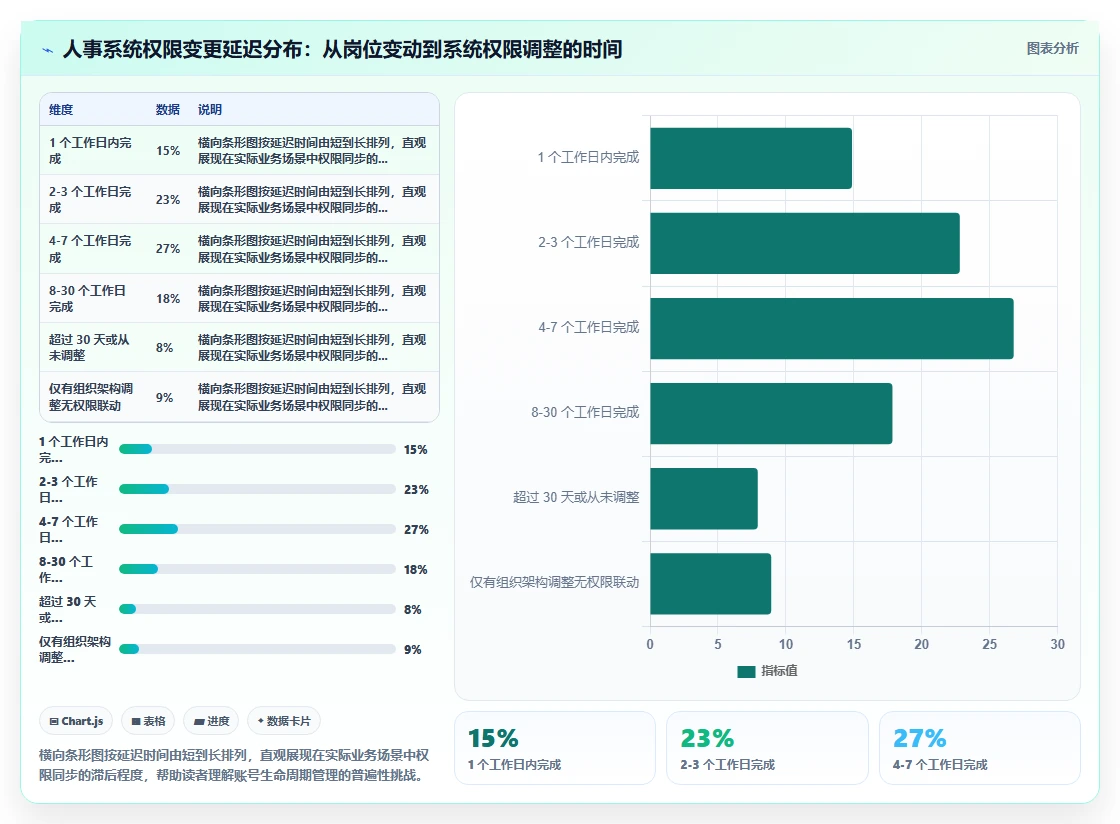
Task: Click the 维度 column header
Action: tap(61, 109)
